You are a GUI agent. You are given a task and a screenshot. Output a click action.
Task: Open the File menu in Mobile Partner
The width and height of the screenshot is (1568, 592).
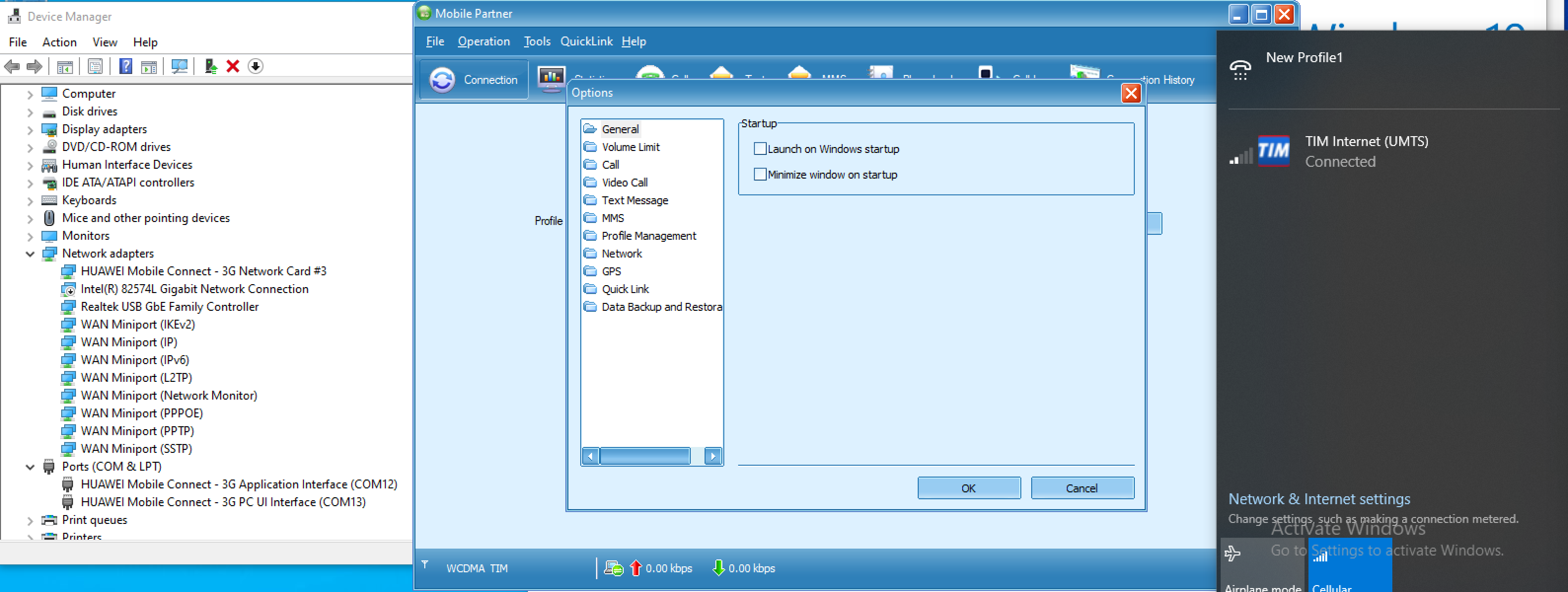(x=435, y=41)
